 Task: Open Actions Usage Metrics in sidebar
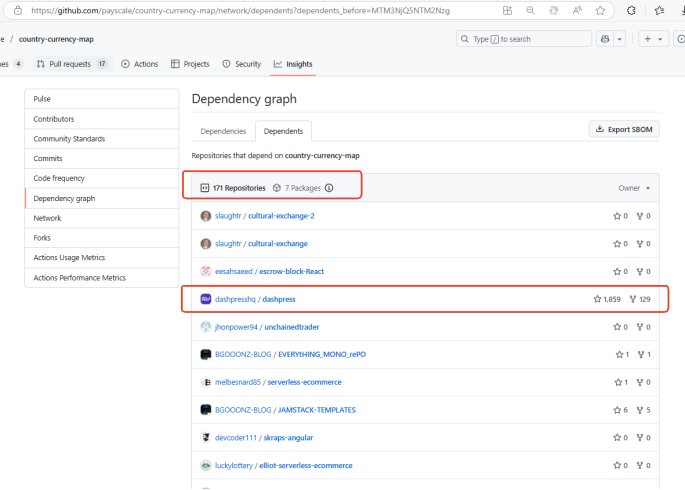click(102, 257)
